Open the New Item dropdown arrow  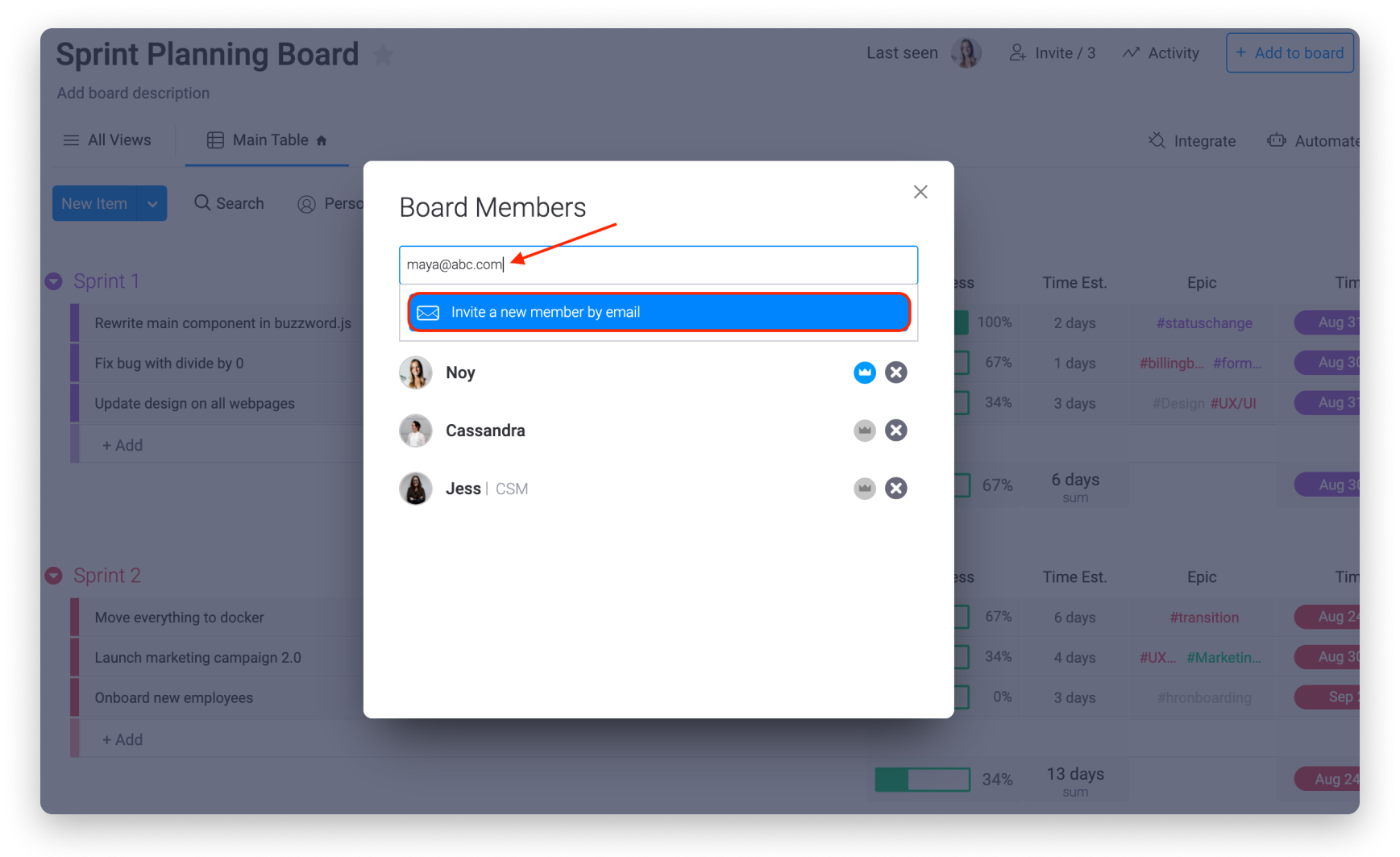152,203
